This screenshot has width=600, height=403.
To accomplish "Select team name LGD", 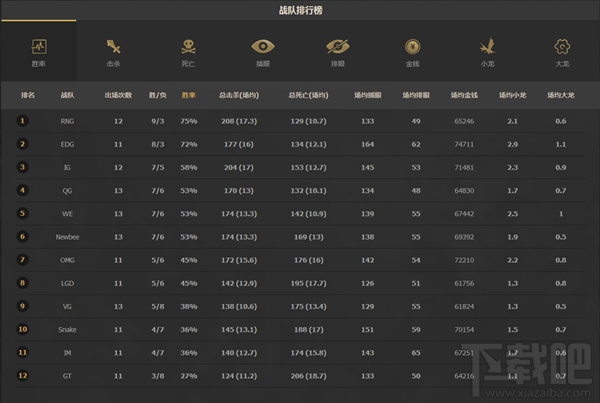I will pyautogui.click(x=67, y=283).
